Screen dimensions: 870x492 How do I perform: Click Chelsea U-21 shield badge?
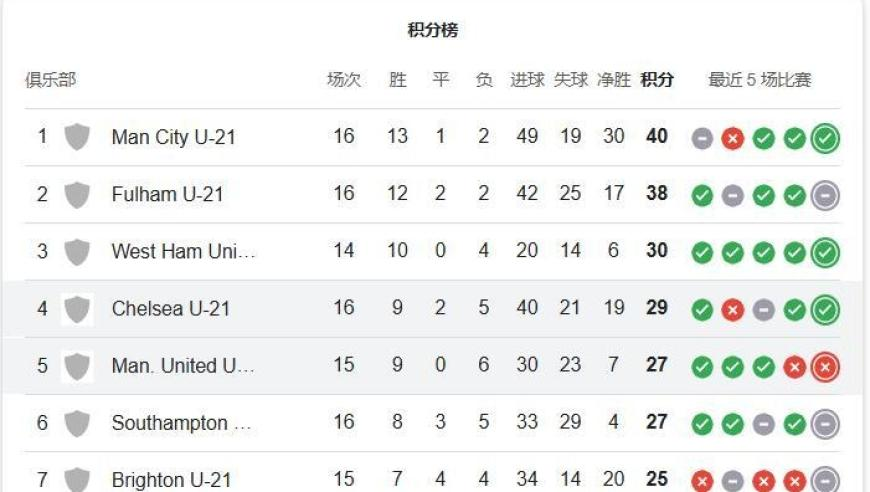(x=77, y=309)
